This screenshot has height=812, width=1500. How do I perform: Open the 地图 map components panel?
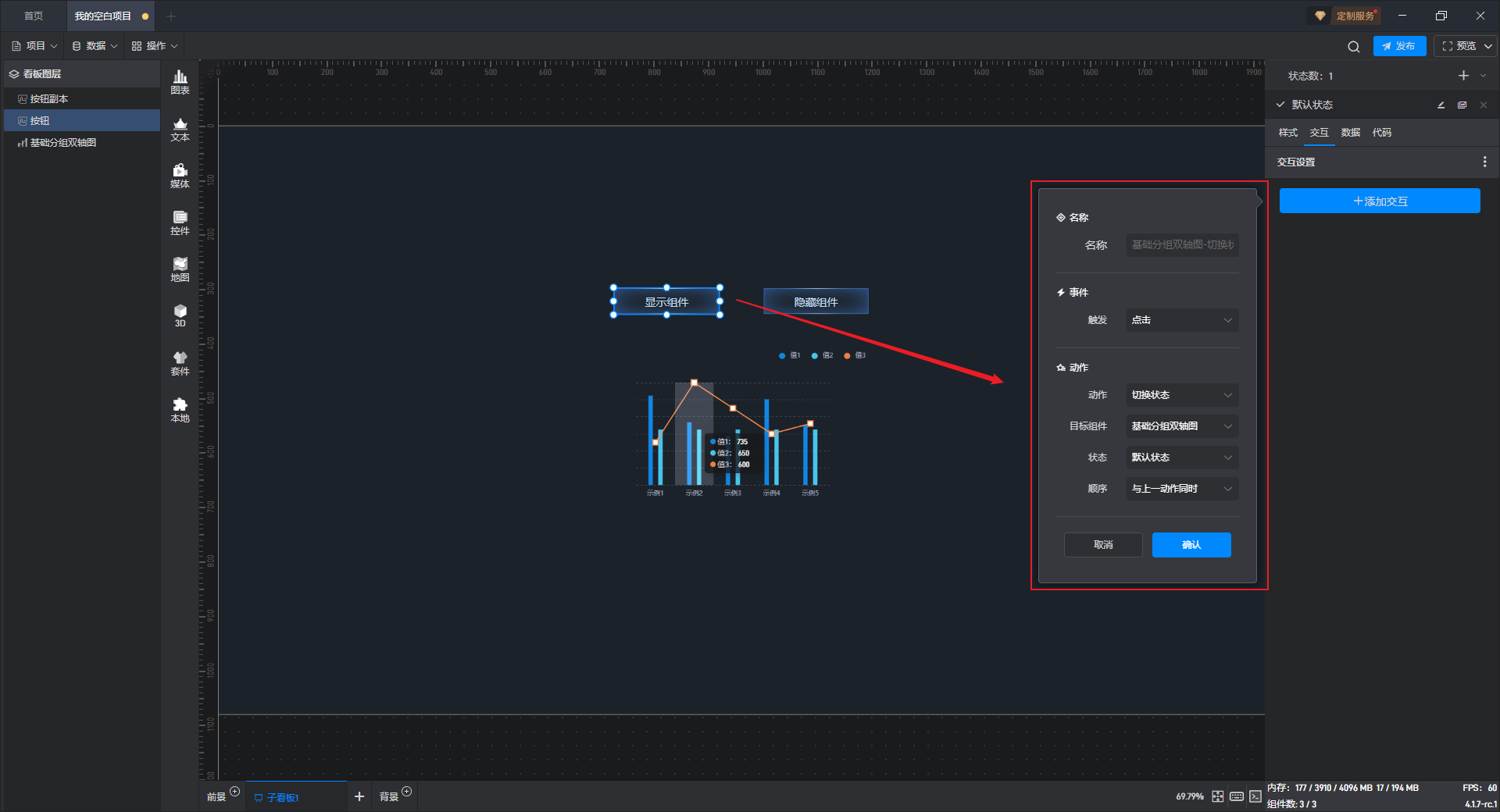[180, 269]
